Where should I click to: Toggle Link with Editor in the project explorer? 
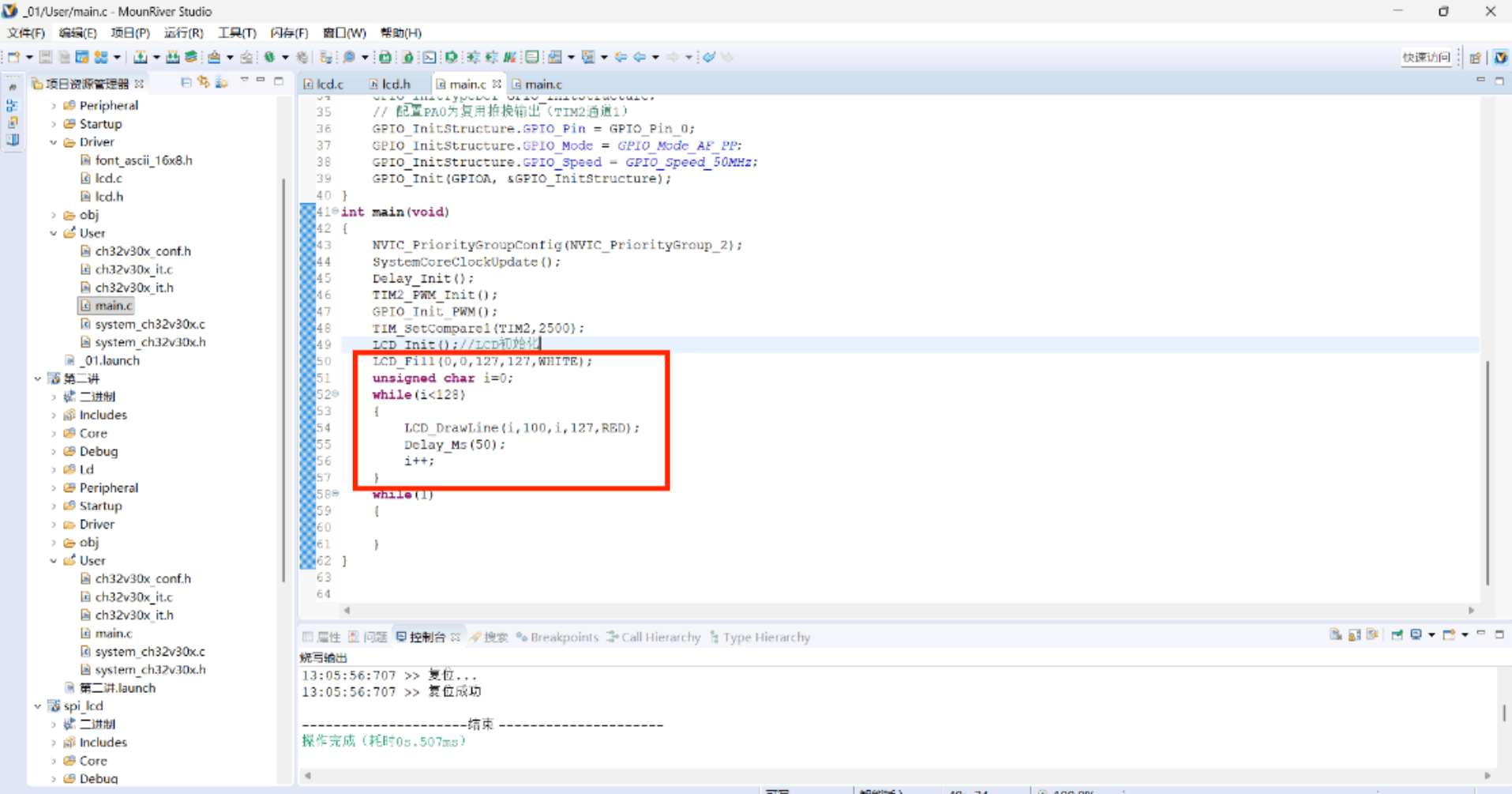tap(204, 82)
